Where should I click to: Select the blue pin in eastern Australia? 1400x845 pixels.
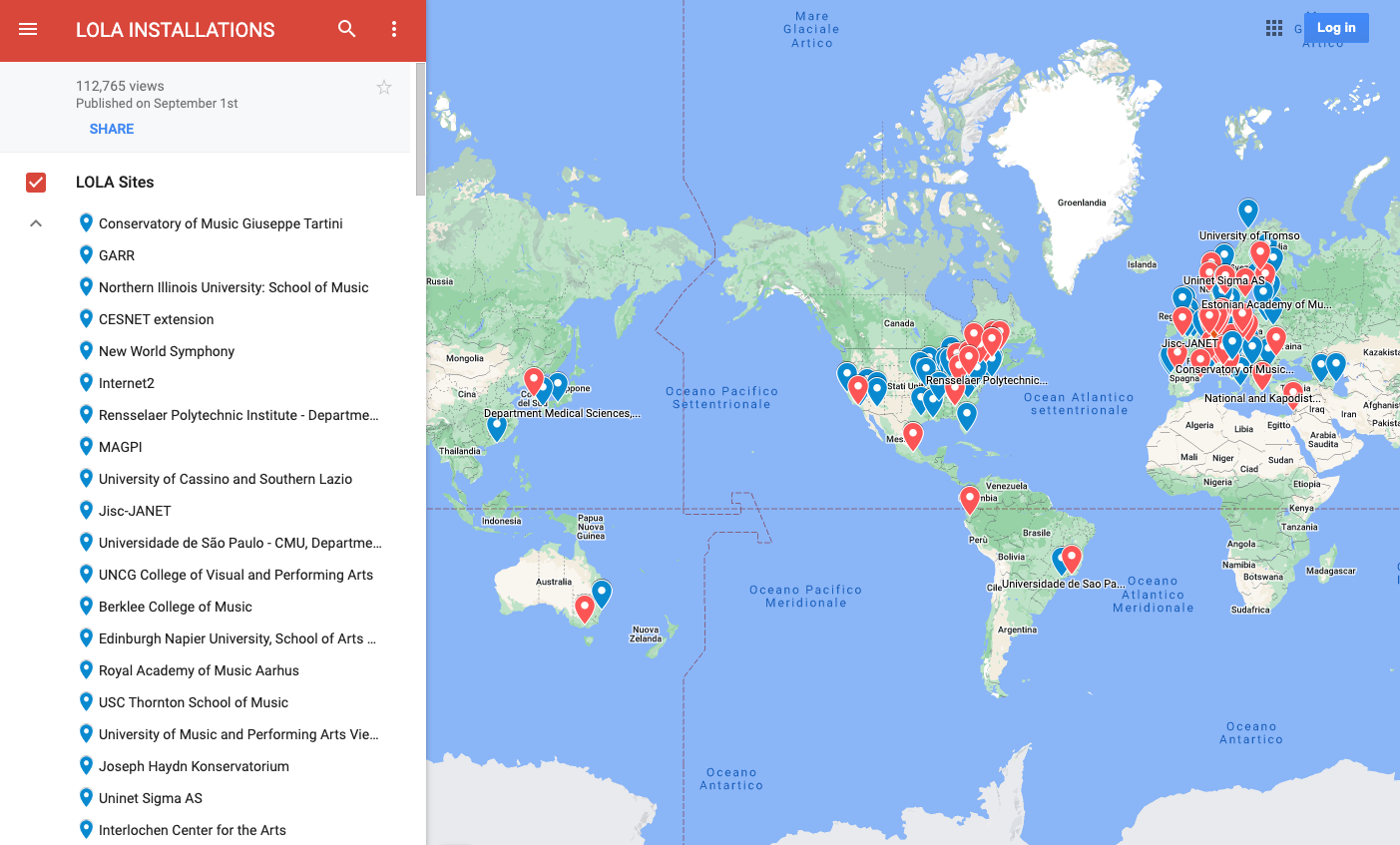(x=602, y=593)
